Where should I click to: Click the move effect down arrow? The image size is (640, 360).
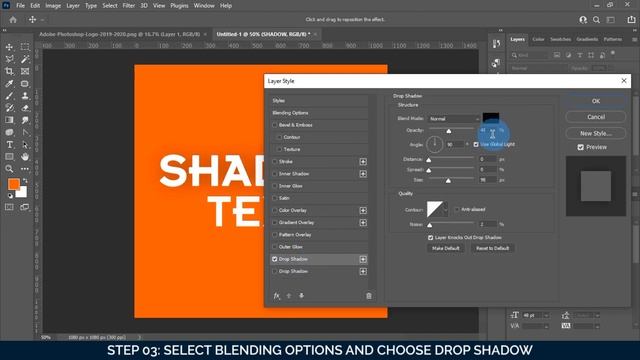(x=301, y=296)
